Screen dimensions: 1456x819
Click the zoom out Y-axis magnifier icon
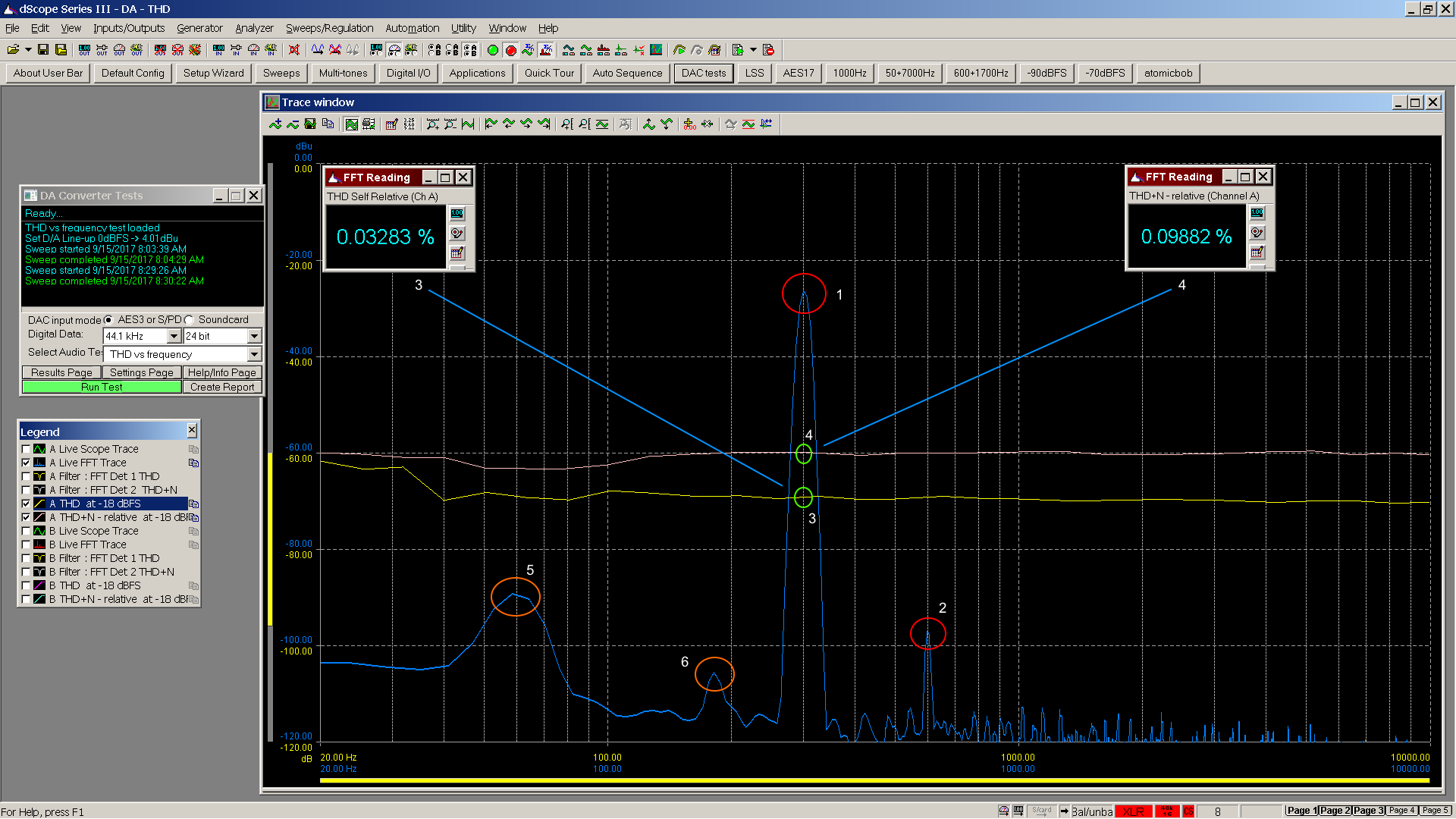(585, 124)
